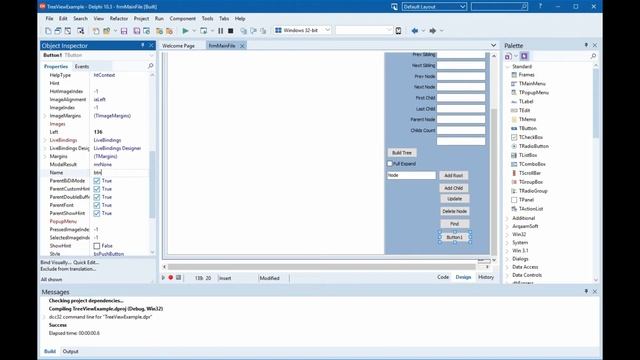Click the Add Root button on form
Screen dimensions: 640x360
tap(453, 176)
